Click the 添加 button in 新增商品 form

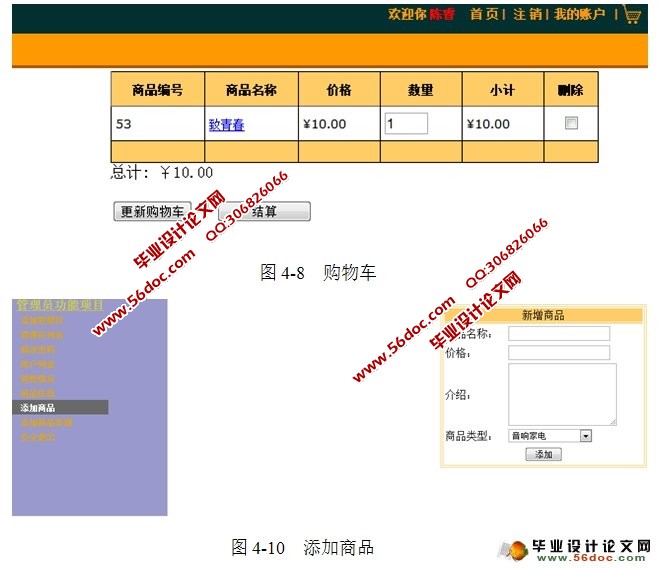(543, 455)
